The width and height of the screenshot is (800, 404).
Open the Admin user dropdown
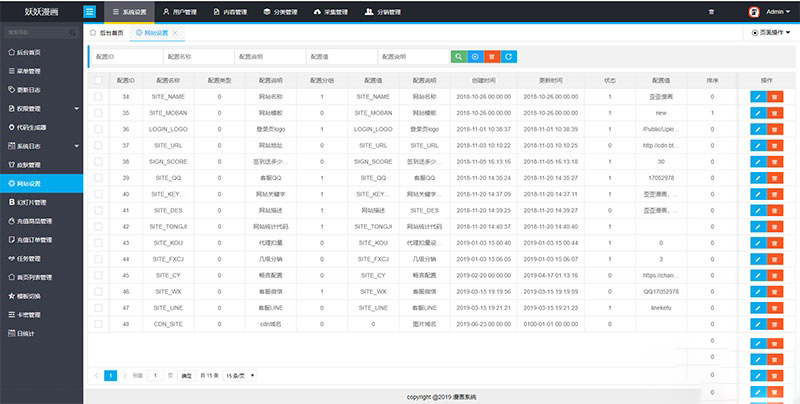click(x=778, y=12)
